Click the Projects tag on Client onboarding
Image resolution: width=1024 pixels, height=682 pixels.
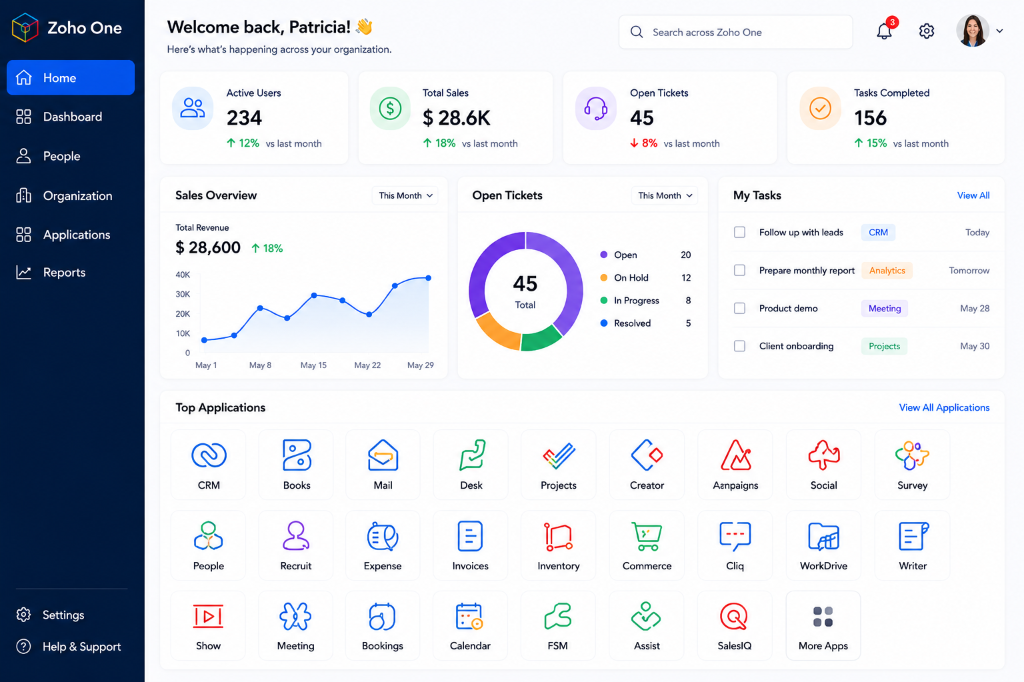click(884, 346)
